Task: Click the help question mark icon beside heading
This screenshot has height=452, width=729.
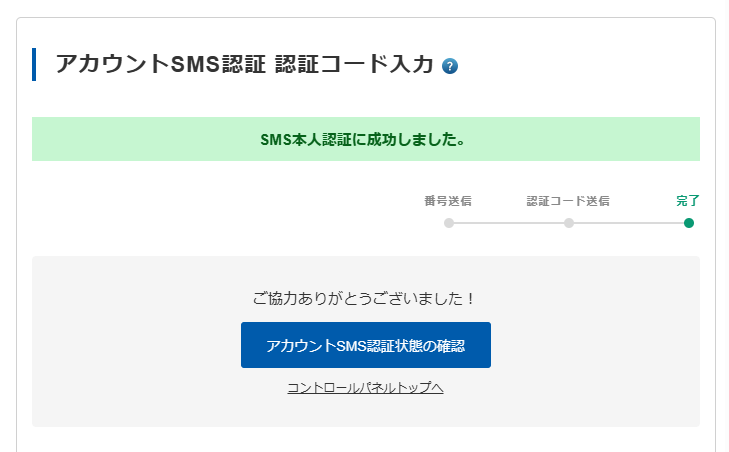Action: tap(450, 67)
